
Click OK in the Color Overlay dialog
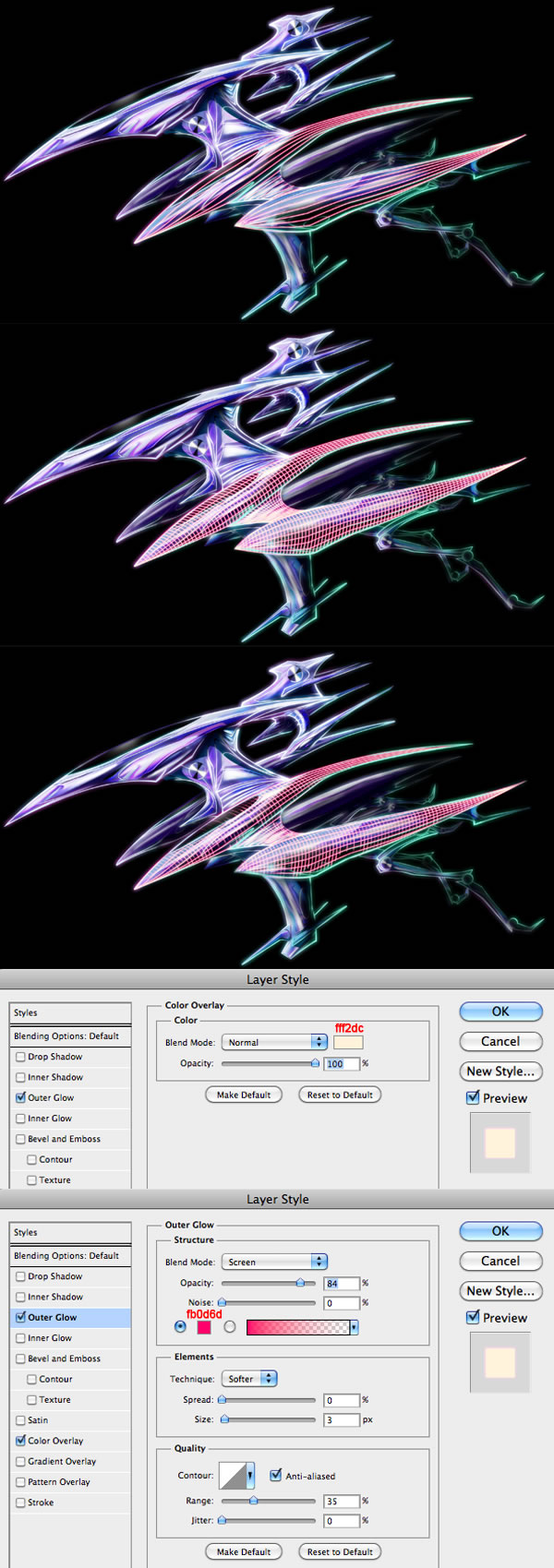[x=500, y=1011]
